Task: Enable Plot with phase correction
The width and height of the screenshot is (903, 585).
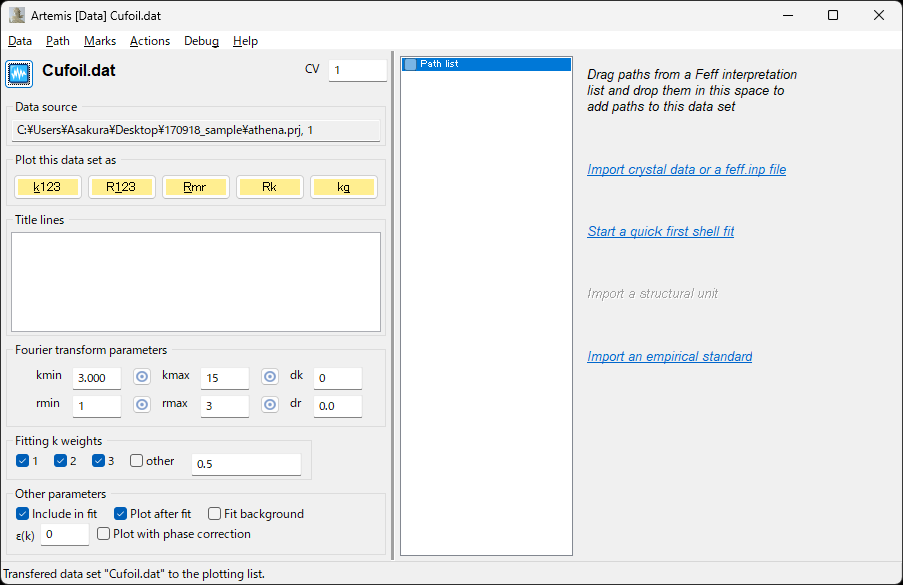Action: 104,534
